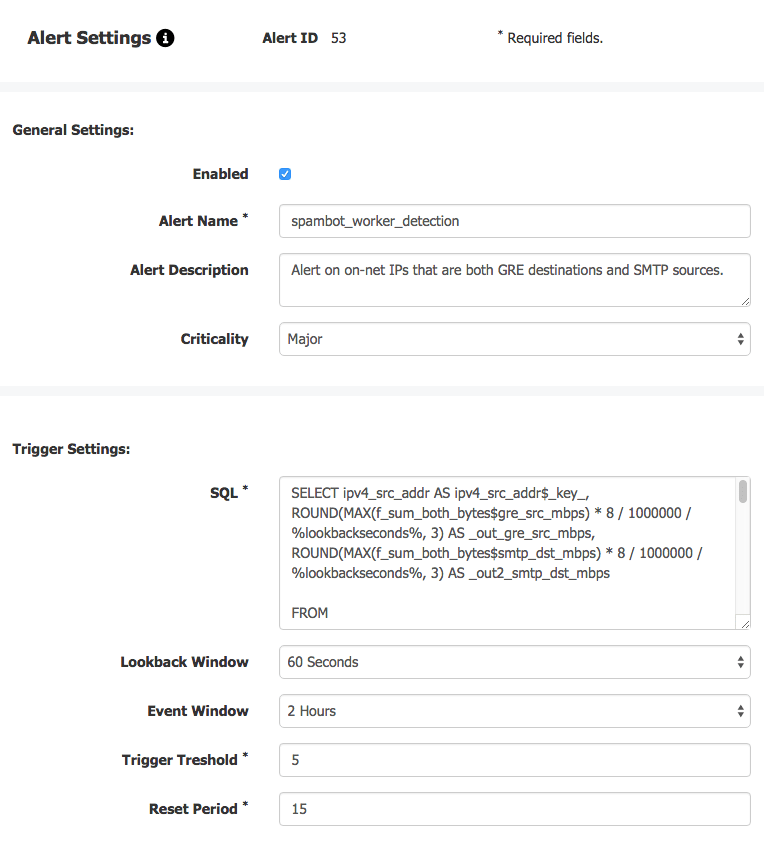Click the Alert Description text area

(x=515, y=280)
